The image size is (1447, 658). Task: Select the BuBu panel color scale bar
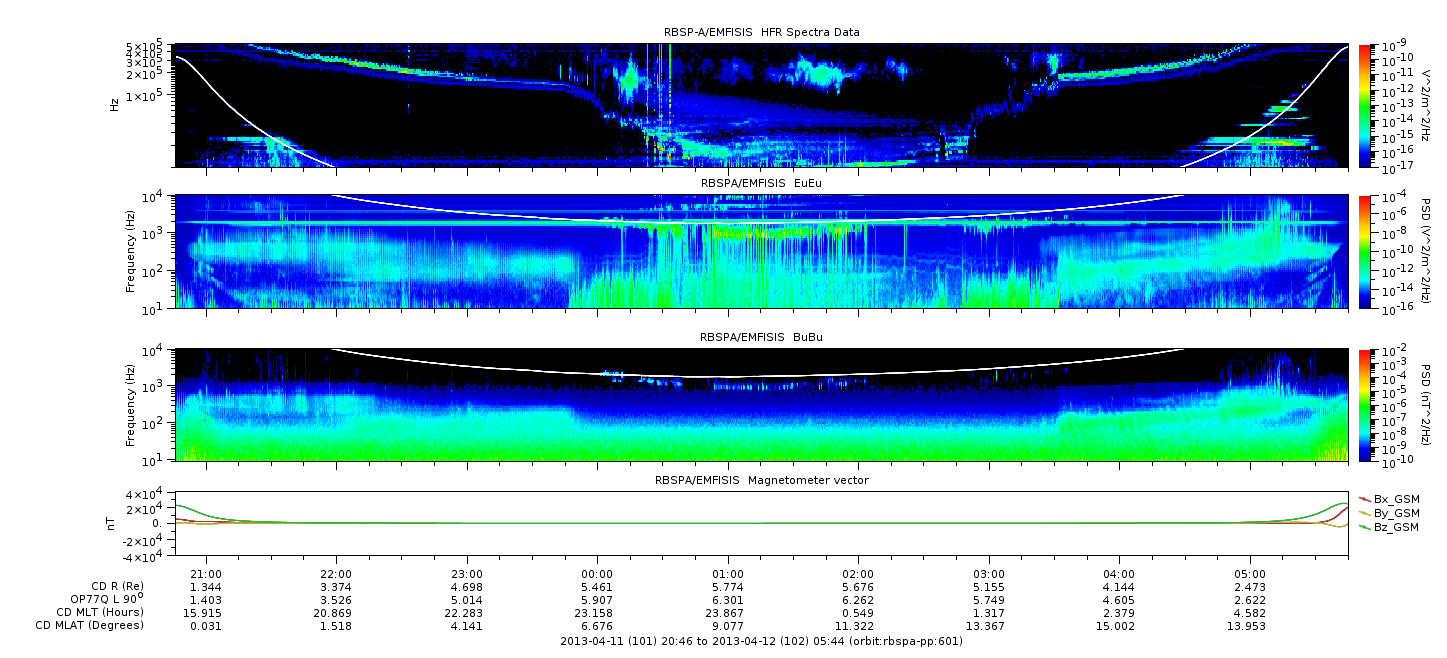[1364, 404]
